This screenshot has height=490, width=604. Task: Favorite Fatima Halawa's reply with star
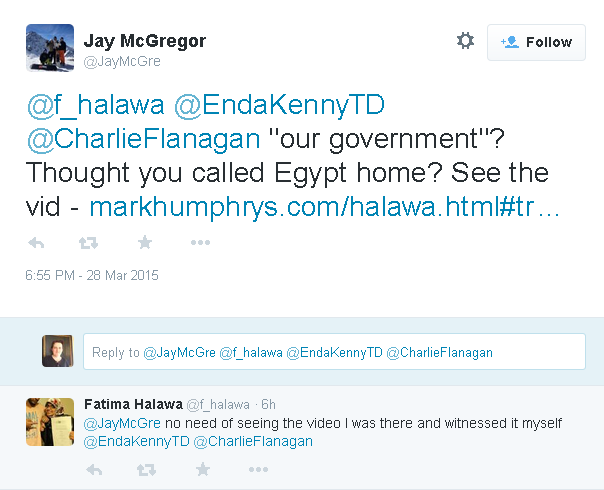(x=202, y=469)
